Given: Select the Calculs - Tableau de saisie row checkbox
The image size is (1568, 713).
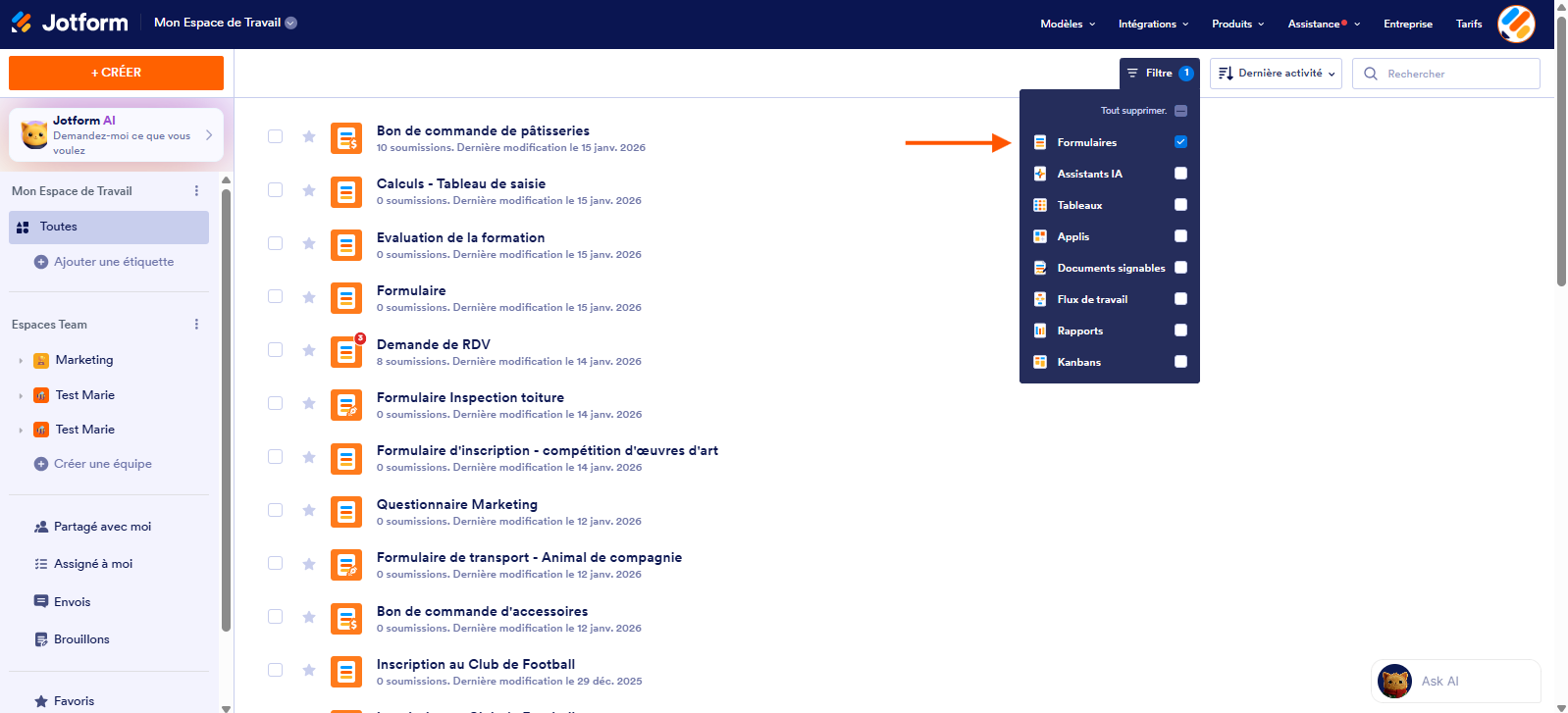Looking at the screenshot, I should tap(275, 190).
